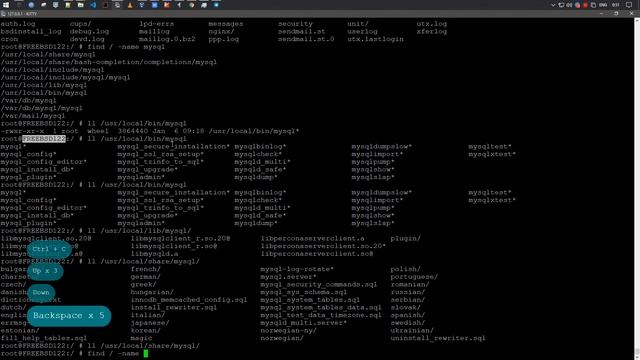Click the estonian/ directory entry

(x=20, y=331)
